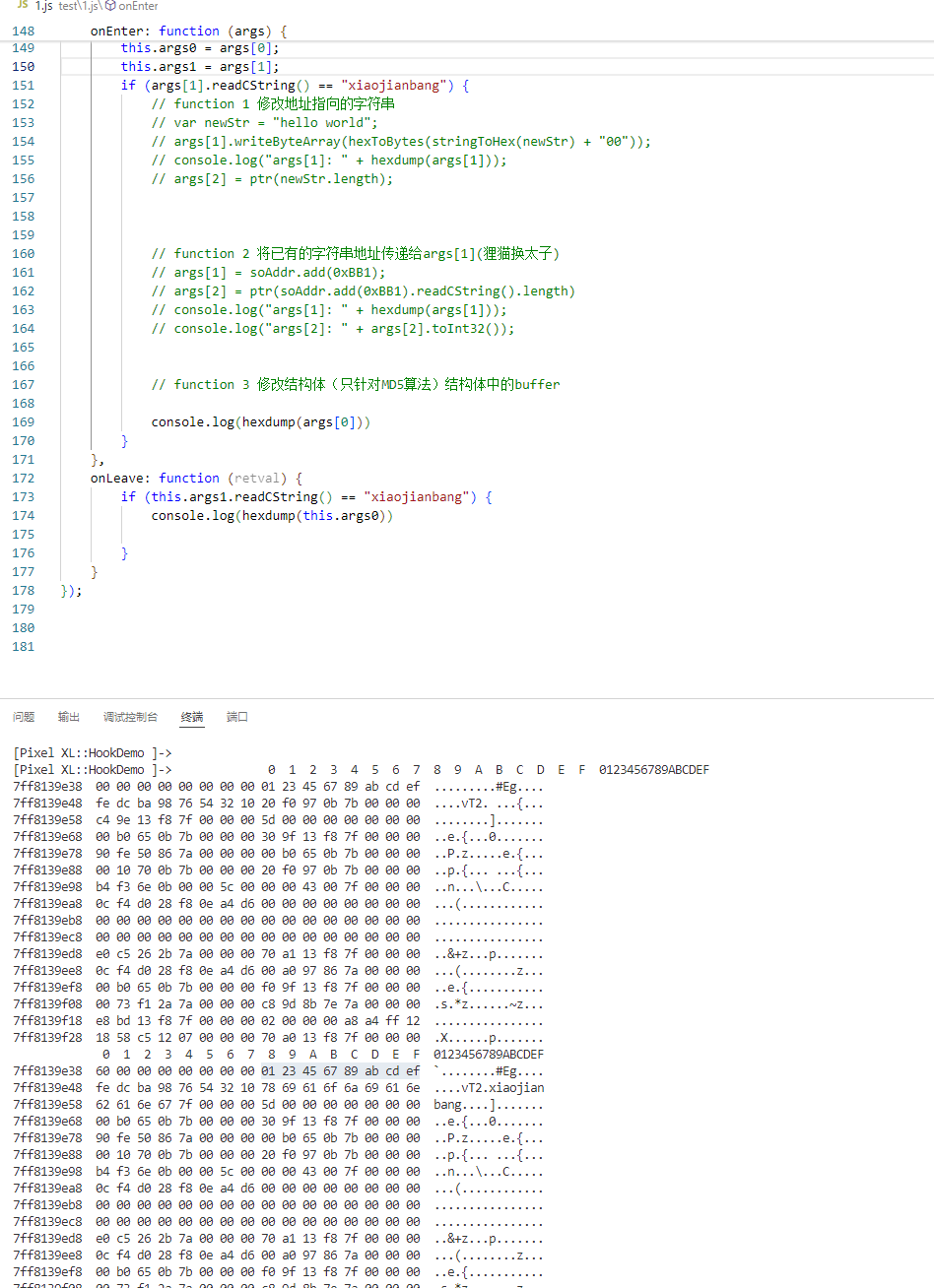The width and height of the screenshot is (934, 1288).
Task: Click the "function 2" comment line
Action: pyautogui.click(x=355, y=254)
